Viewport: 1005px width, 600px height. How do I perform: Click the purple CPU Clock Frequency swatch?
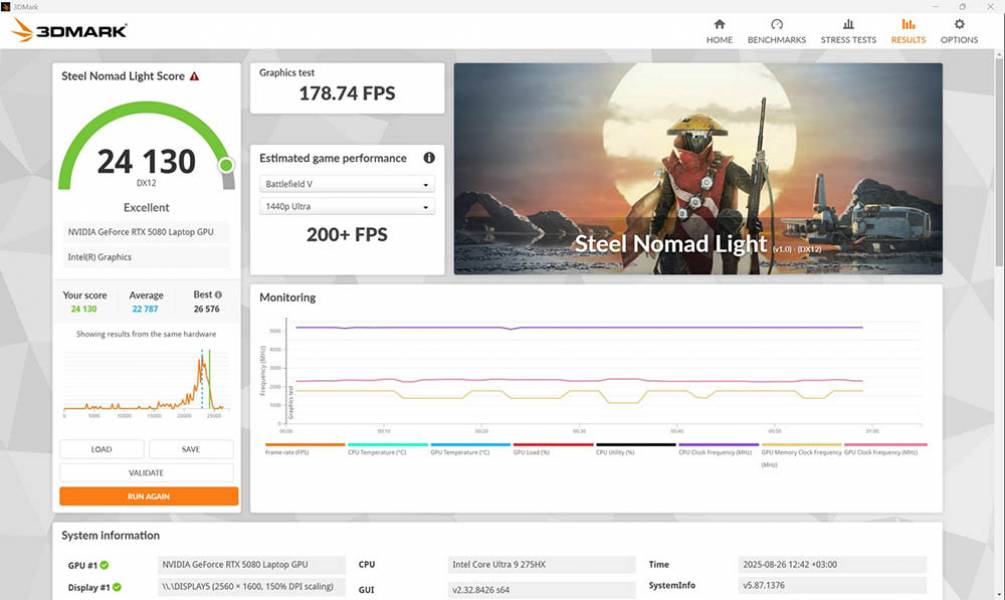coord(718,445)
